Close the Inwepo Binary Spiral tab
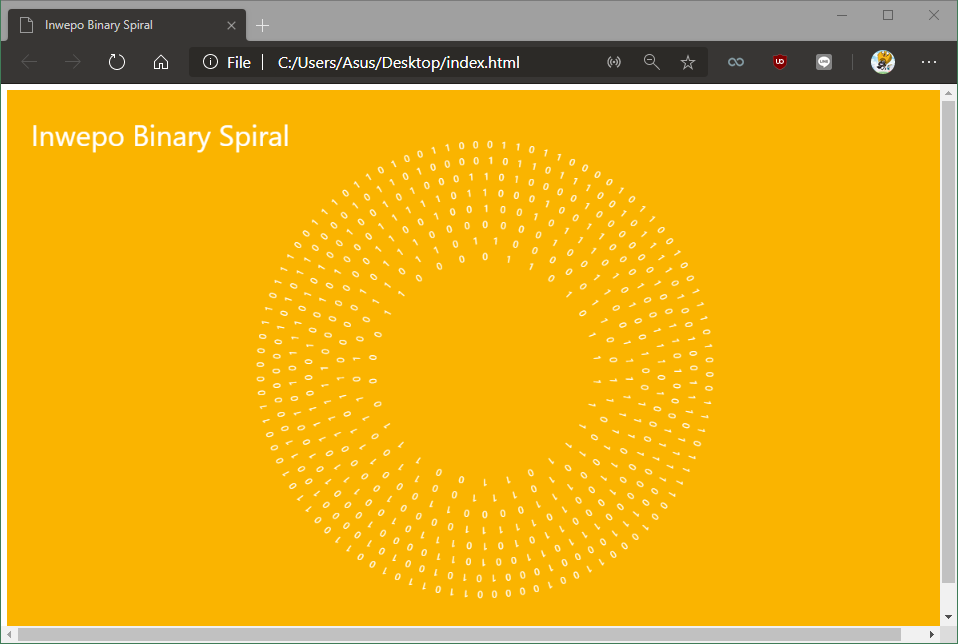The width and height of the screenshot is (958, 644). coord(232,25)
